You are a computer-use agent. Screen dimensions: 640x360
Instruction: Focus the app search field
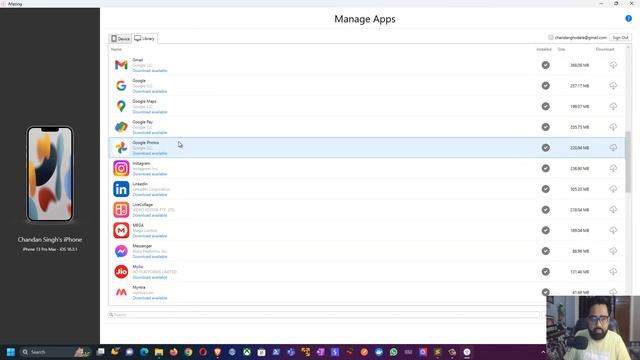tap(324, 315)
